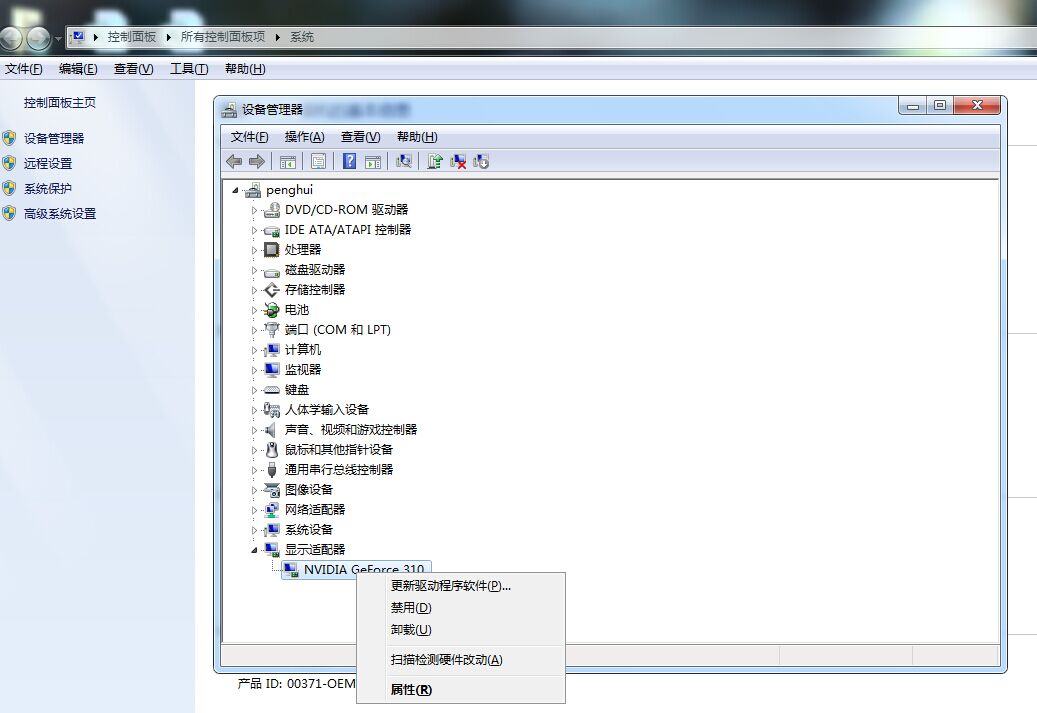Collapse the 显示适配器 tree node
The height and width of the screenshot is (713, 1037).
pos(255,550)
